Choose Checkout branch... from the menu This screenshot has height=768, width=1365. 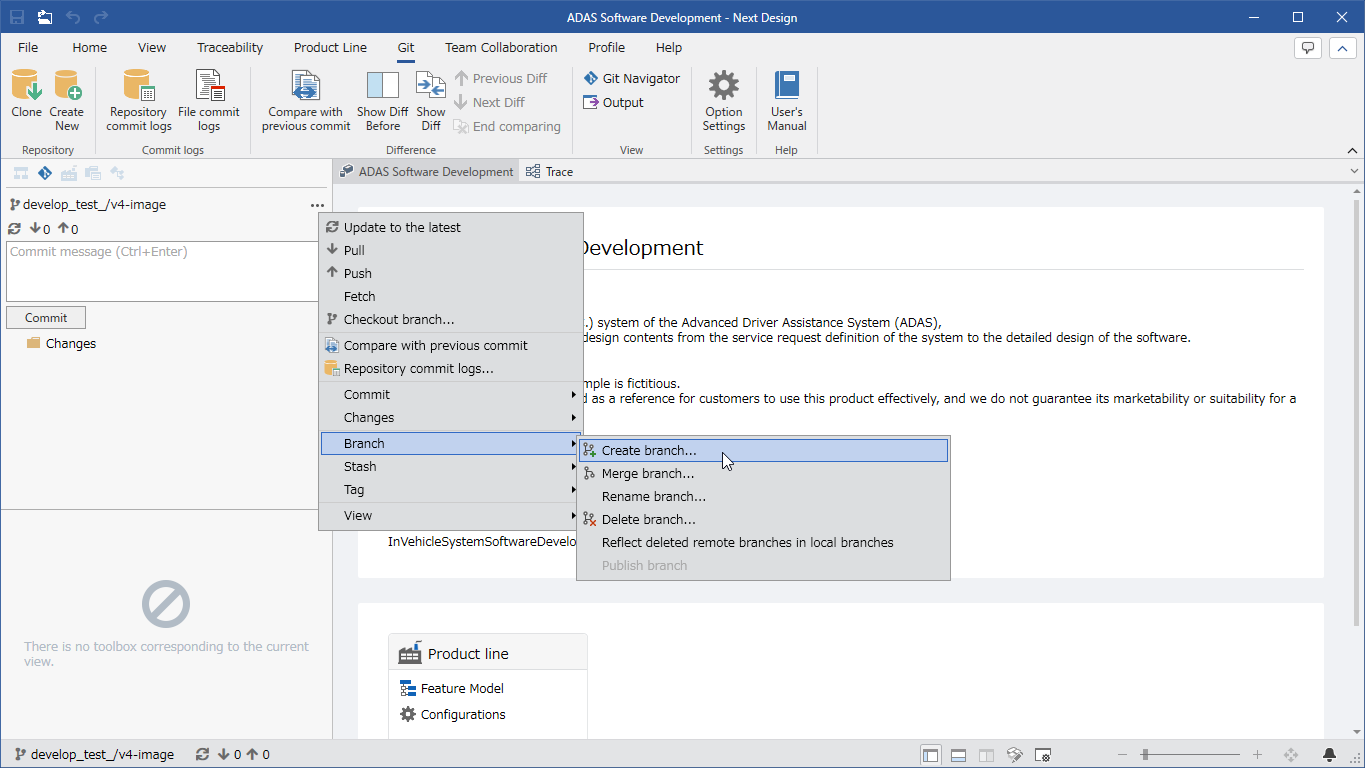(451, 319)
